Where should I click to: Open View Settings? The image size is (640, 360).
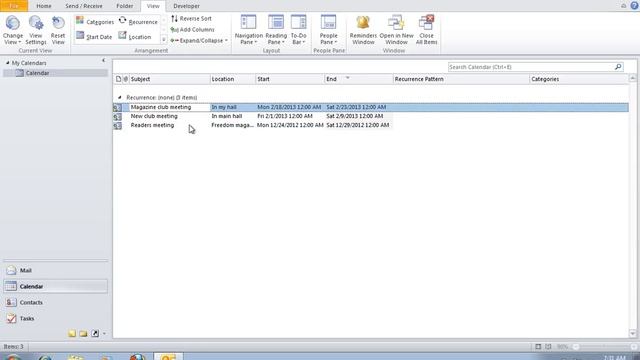coord(36,30)
